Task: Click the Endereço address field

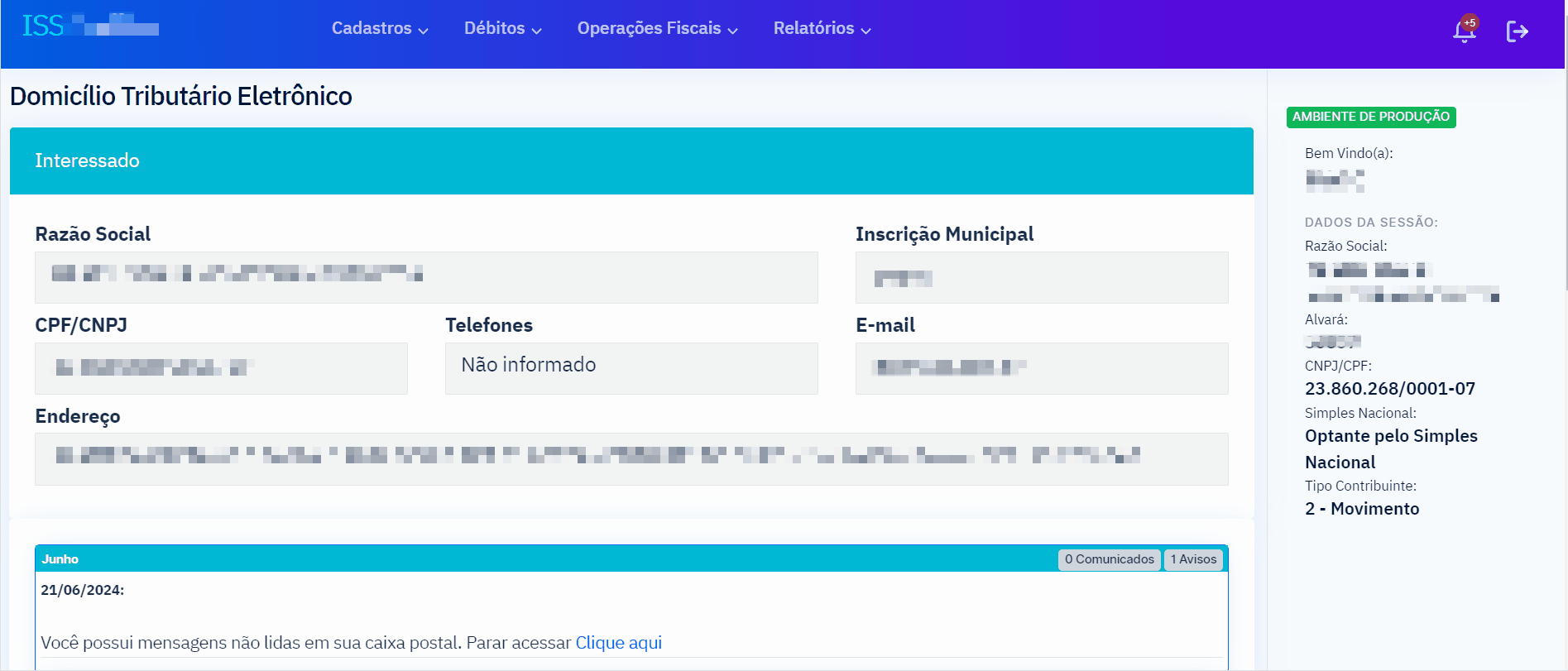Action: tap(631, 458)
